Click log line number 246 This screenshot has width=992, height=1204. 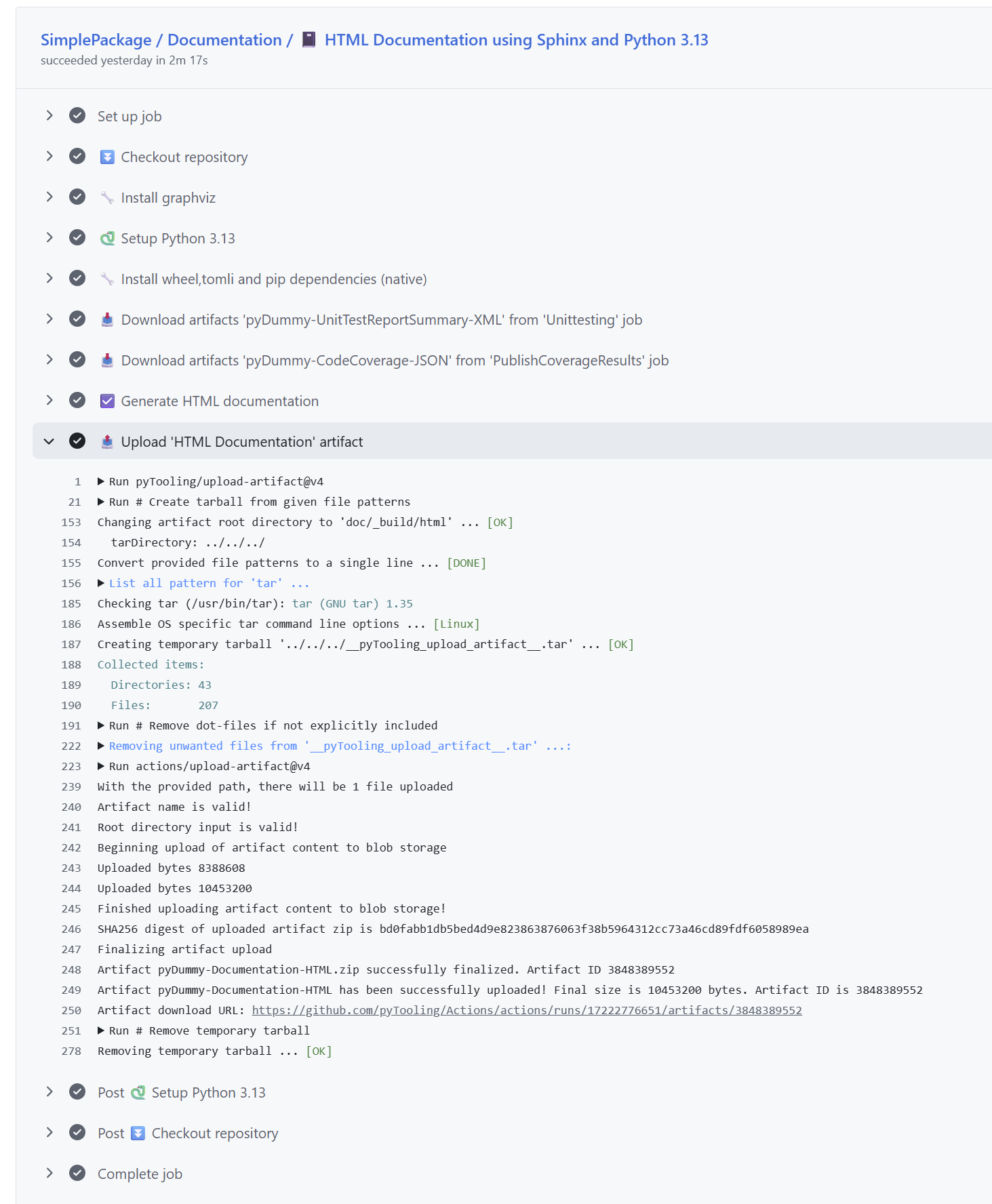tap(71, 929)
